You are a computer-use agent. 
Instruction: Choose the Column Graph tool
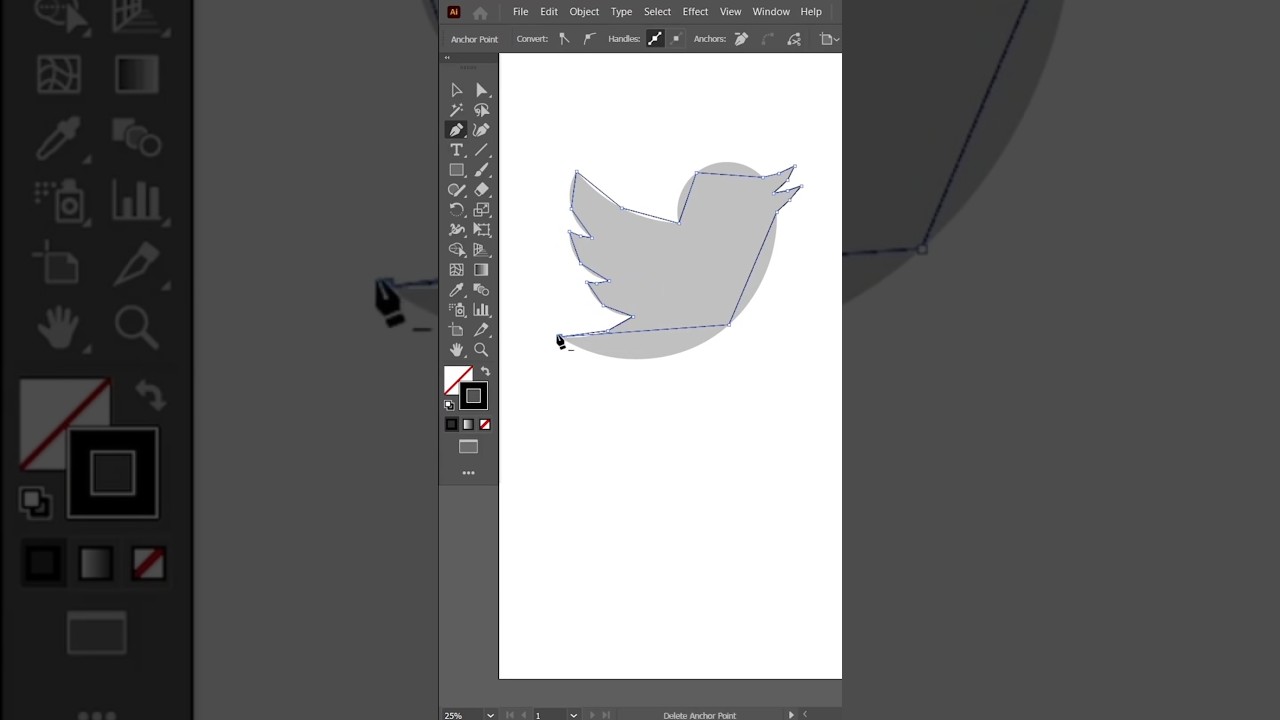point(481,310)
